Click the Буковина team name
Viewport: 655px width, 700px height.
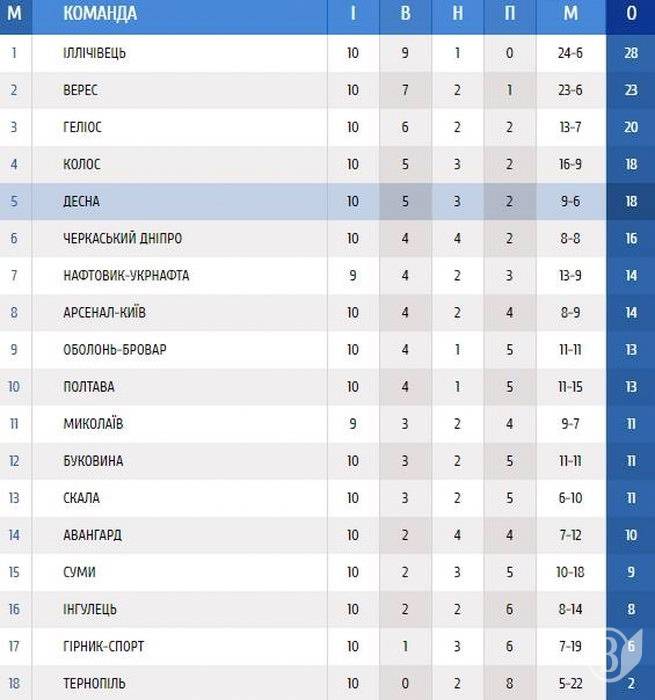93,461
